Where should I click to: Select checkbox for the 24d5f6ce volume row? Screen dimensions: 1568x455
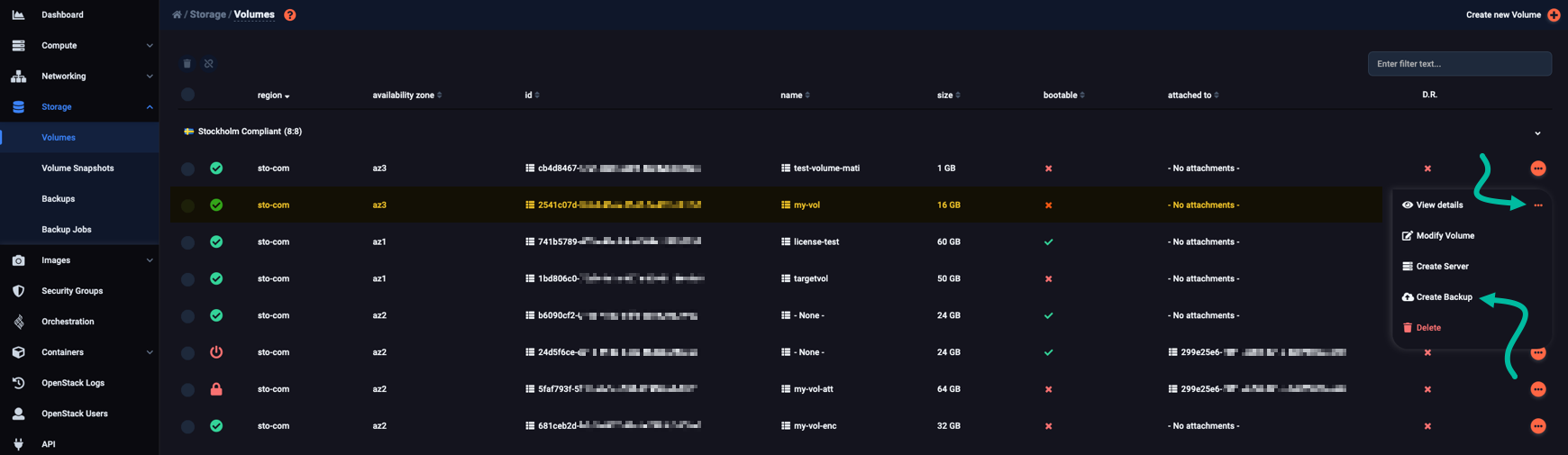coord(187,353)
